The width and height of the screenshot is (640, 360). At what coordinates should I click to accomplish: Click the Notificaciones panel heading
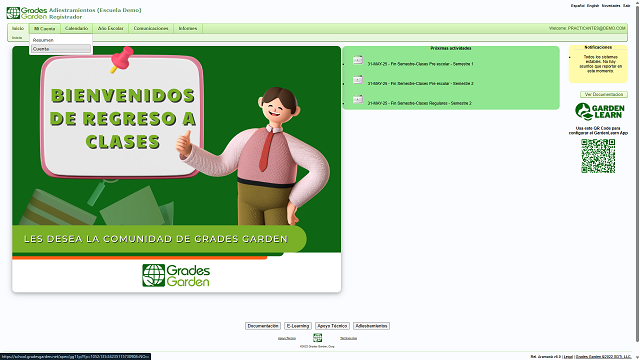pyautogui.click(x=598, y=47)
